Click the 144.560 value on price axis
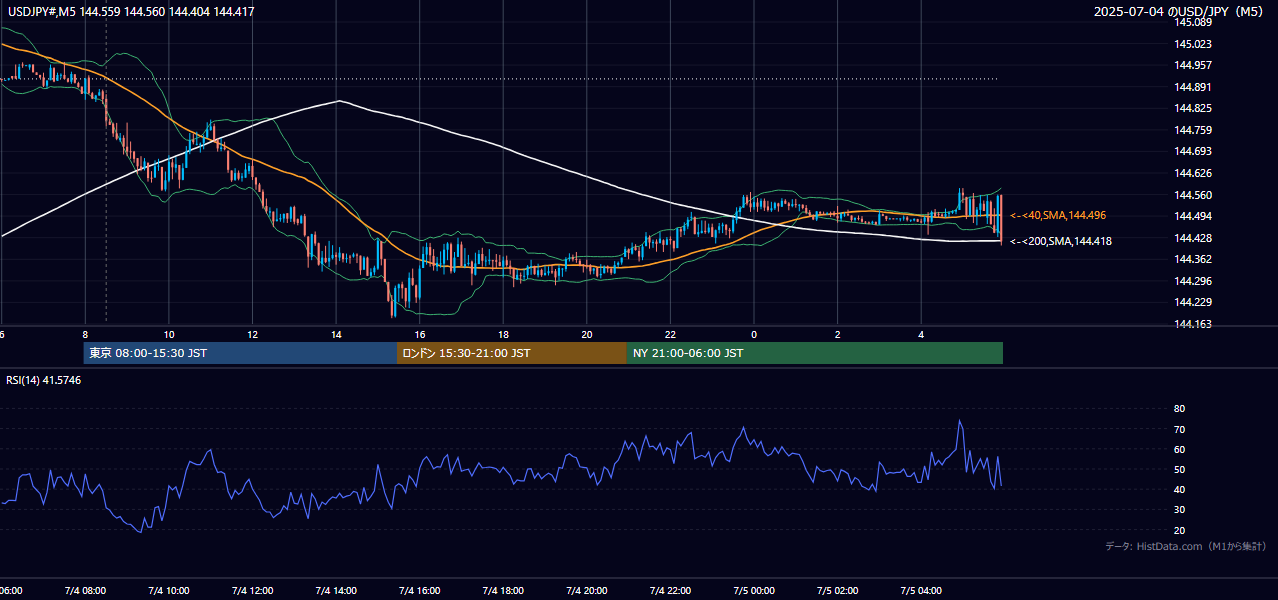Image resolution: width=1278 pixels, height=600 pixels. click(1192, 195)
